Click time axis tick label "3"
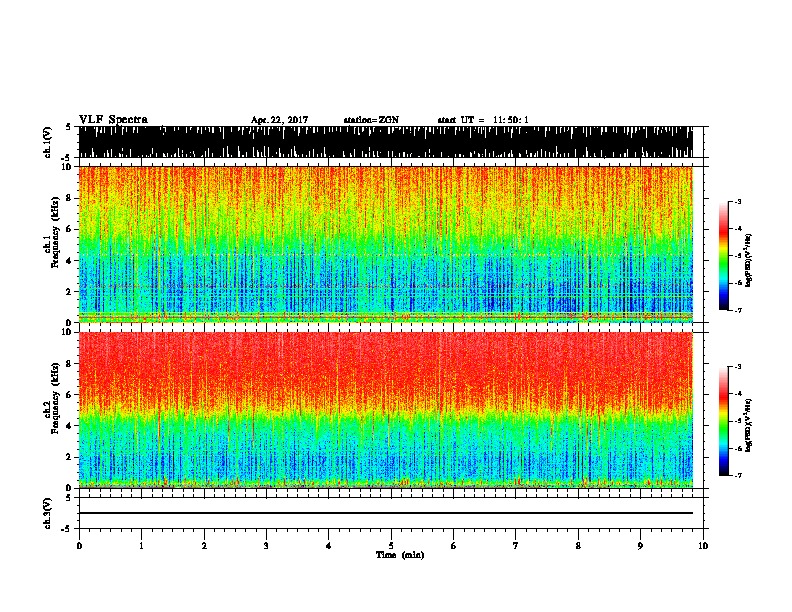 coord(266,546)
